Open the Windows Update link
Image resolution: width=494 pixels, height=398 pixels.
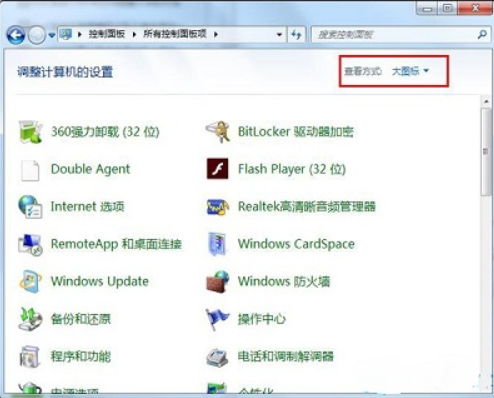99,282
